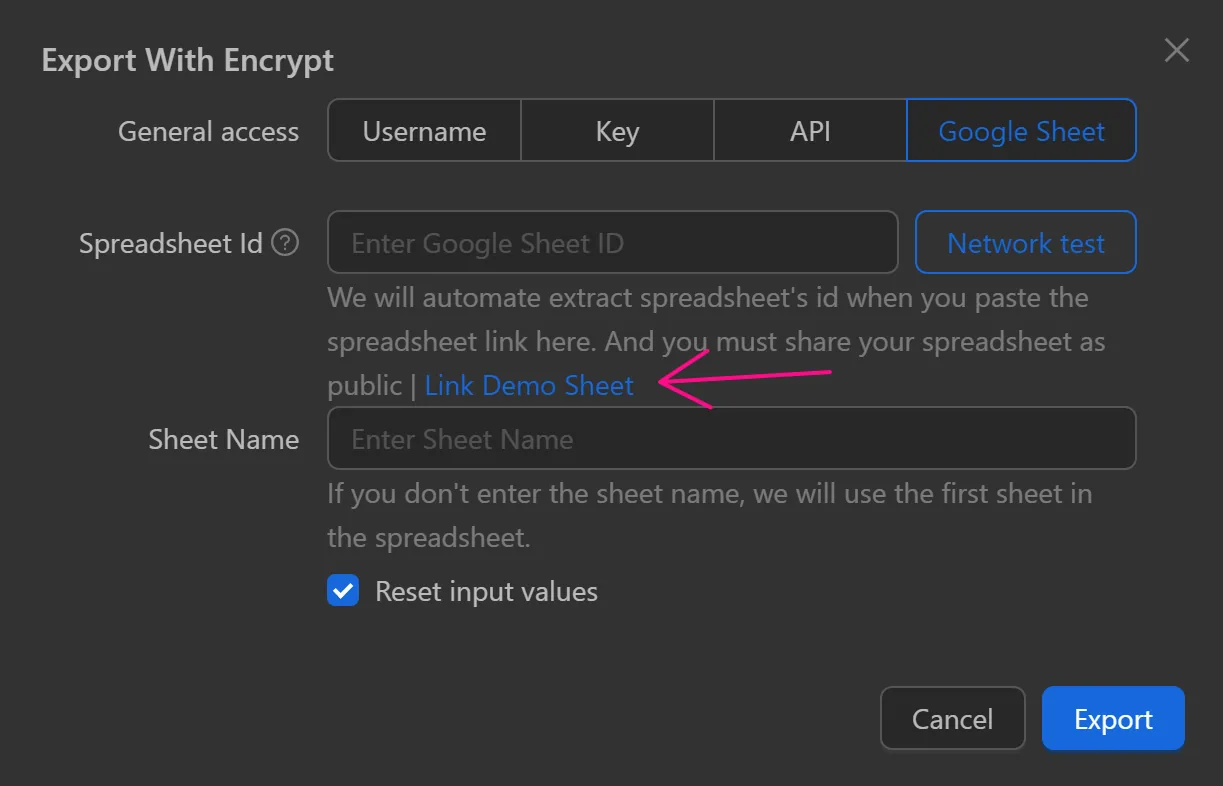Click the Export With Encrypt title
This screenshot has height=786, width=1223.
pos(187,60)
